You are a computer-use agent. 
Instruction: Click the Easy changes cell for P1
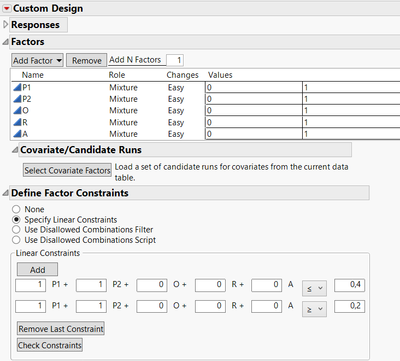pyautogui.click(x=176, y=88)
